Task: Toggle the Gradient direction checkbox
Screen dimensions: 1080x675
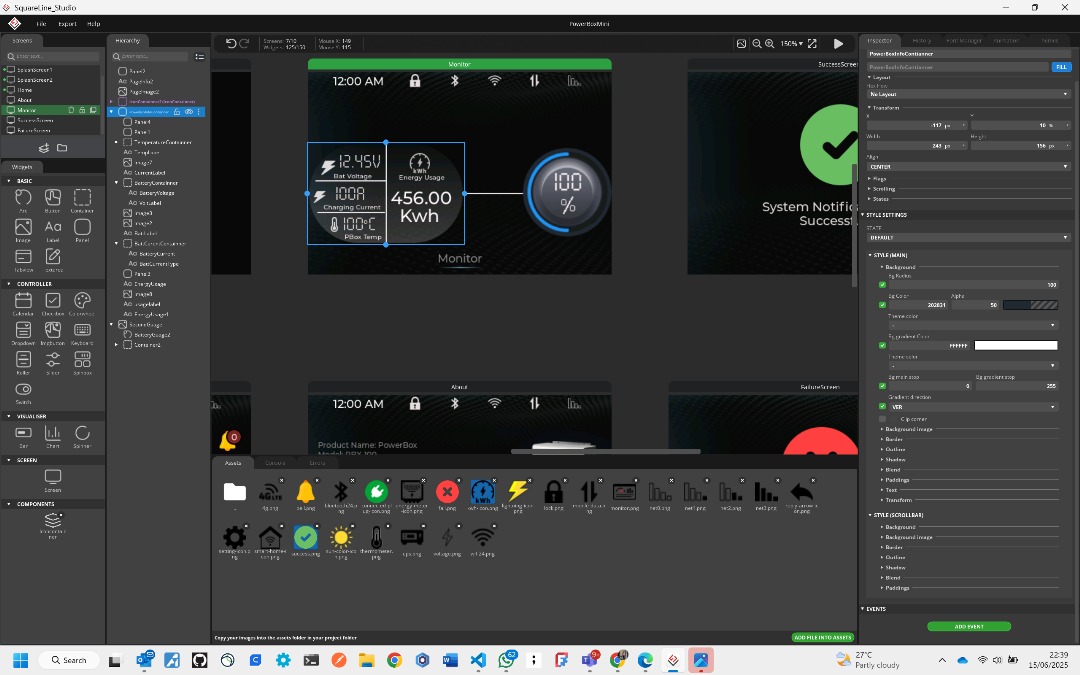Action: 882,406
